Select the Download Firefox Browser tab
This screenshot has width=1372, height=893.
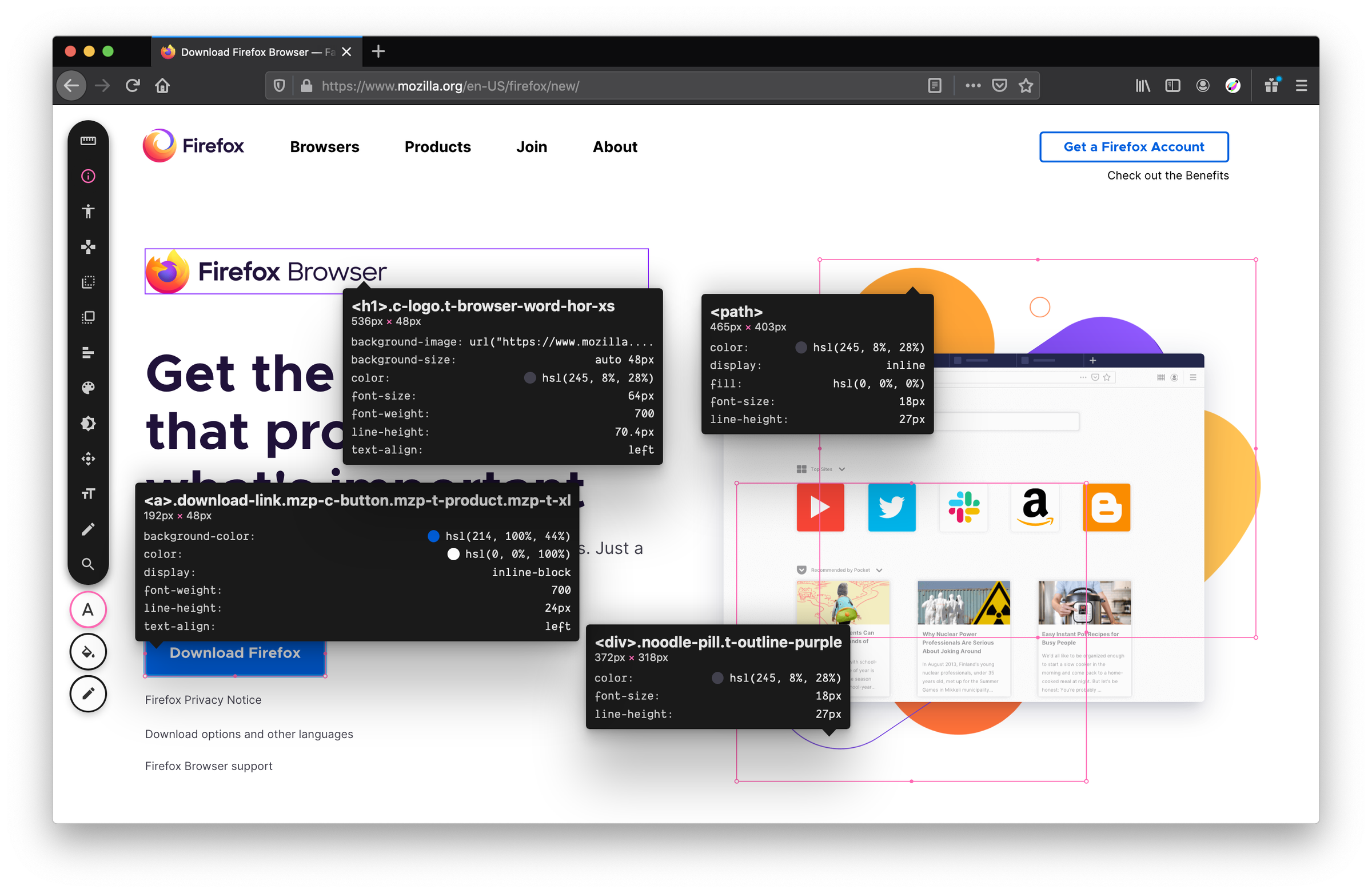point(257,52)
